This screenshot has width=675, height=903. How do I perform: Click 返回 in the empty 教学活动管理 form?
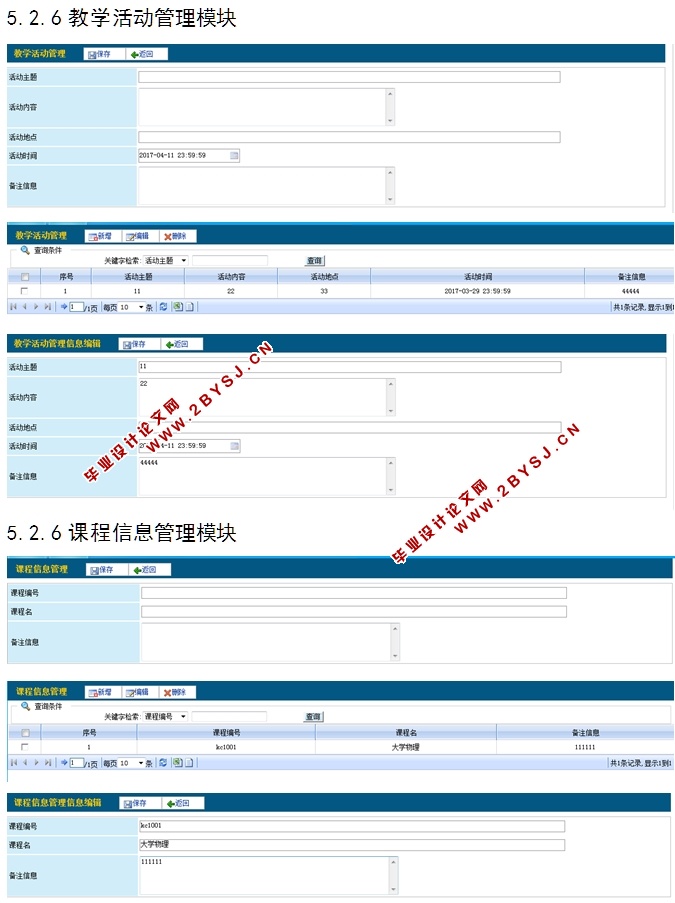coord(146,54)
